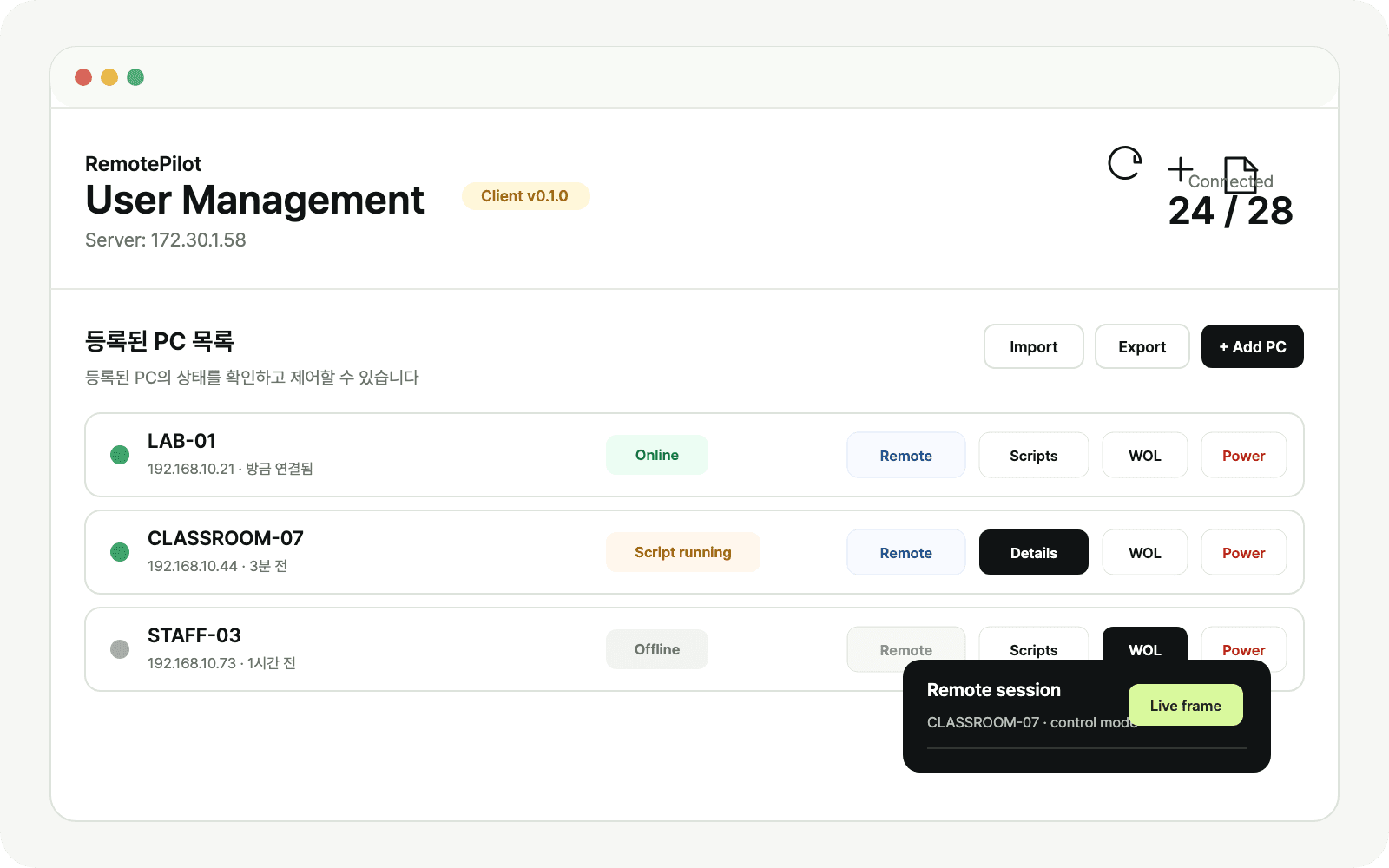Image resolution: width=1389 pixels, height=868 pixels.
Task: Select the STAFF-03 name text
Action: coord(194,635)
